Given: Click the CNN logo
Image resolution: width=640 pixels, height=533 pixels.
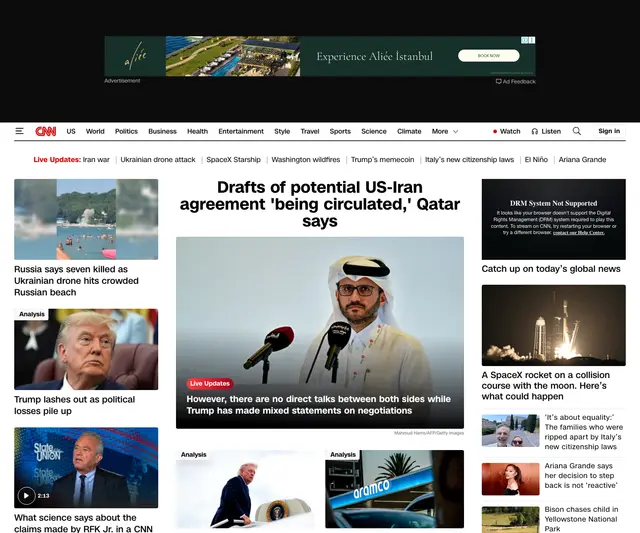Looking at the screenshot, I should (x=46, y=131).
